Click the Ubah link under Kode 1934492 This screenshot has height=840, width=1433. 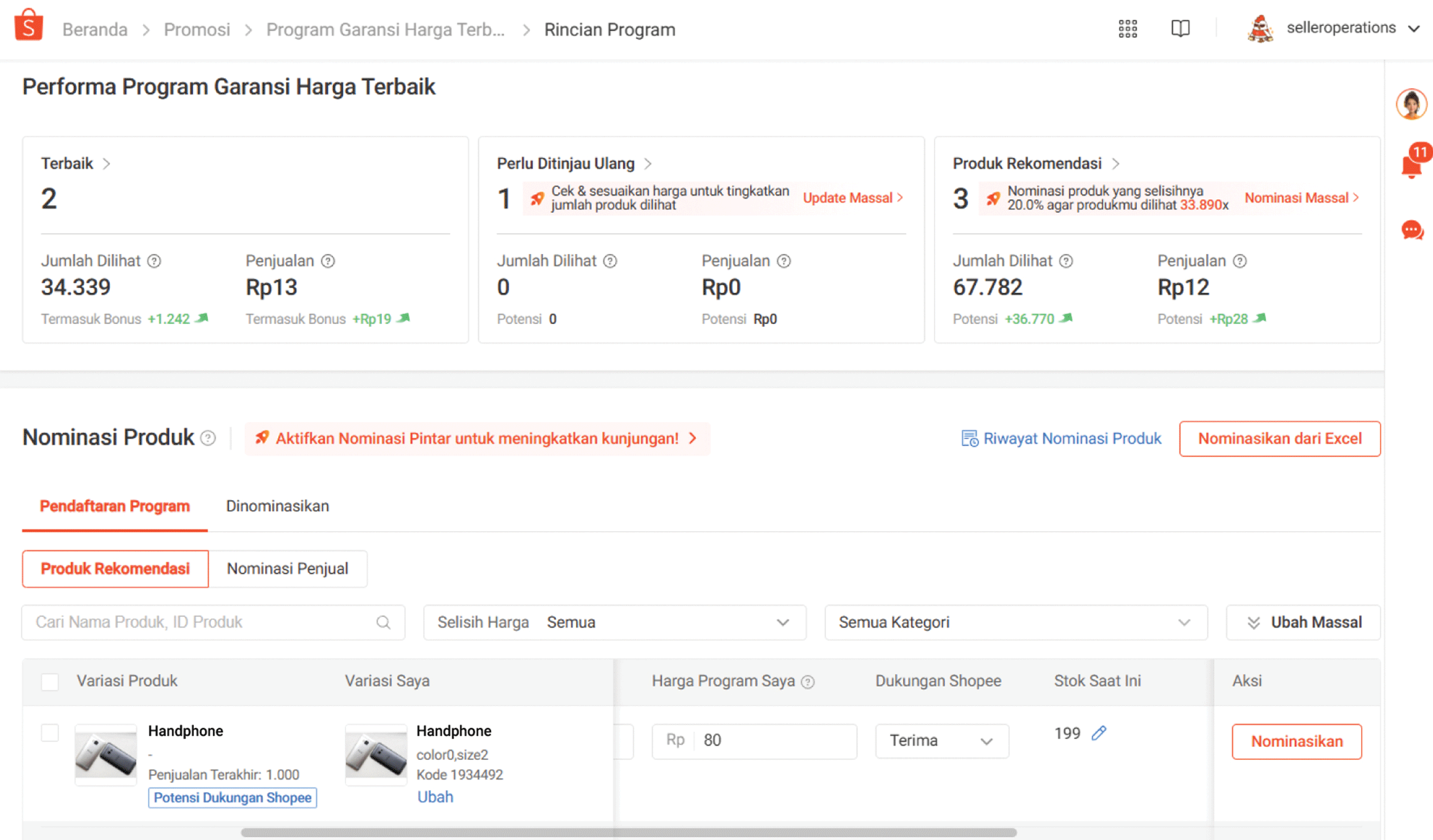[435, 797]
